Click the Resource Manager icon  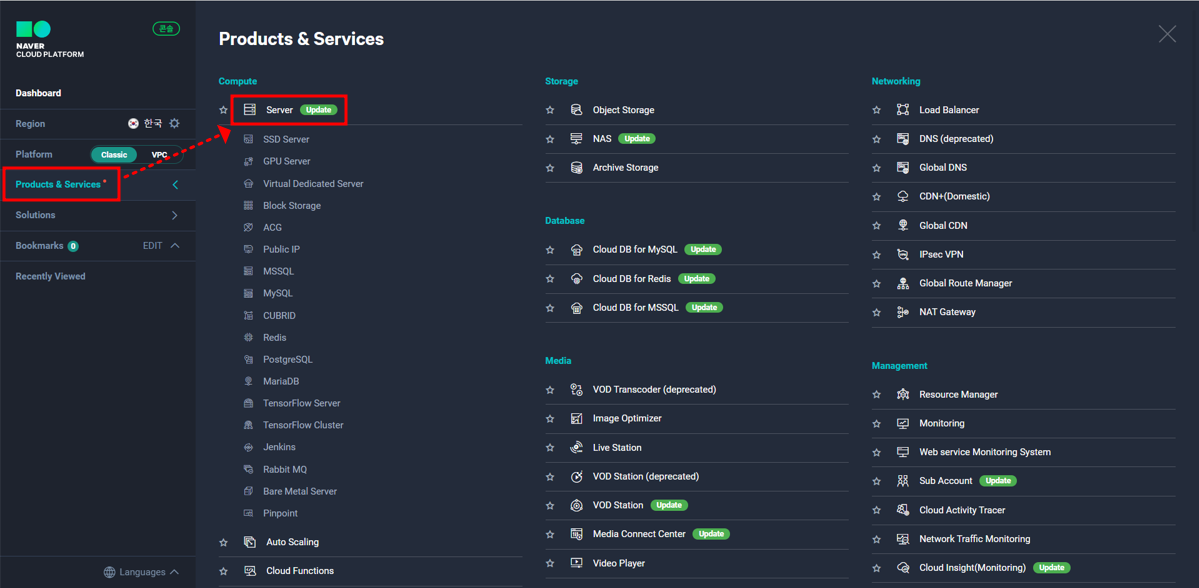tap(903, 395)
